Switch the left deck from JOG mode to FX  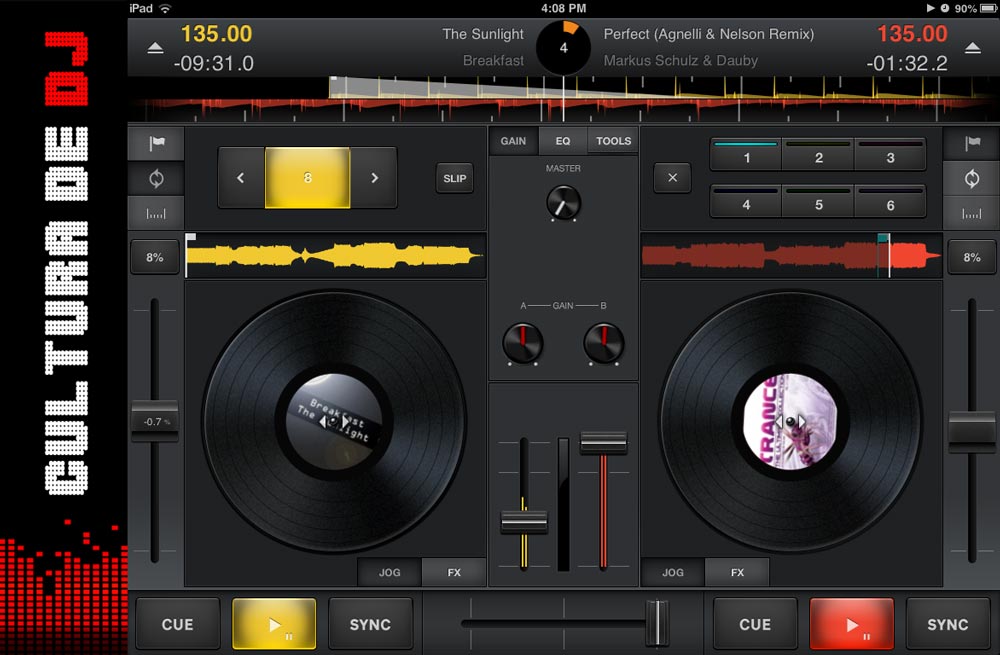click(454, 572)
